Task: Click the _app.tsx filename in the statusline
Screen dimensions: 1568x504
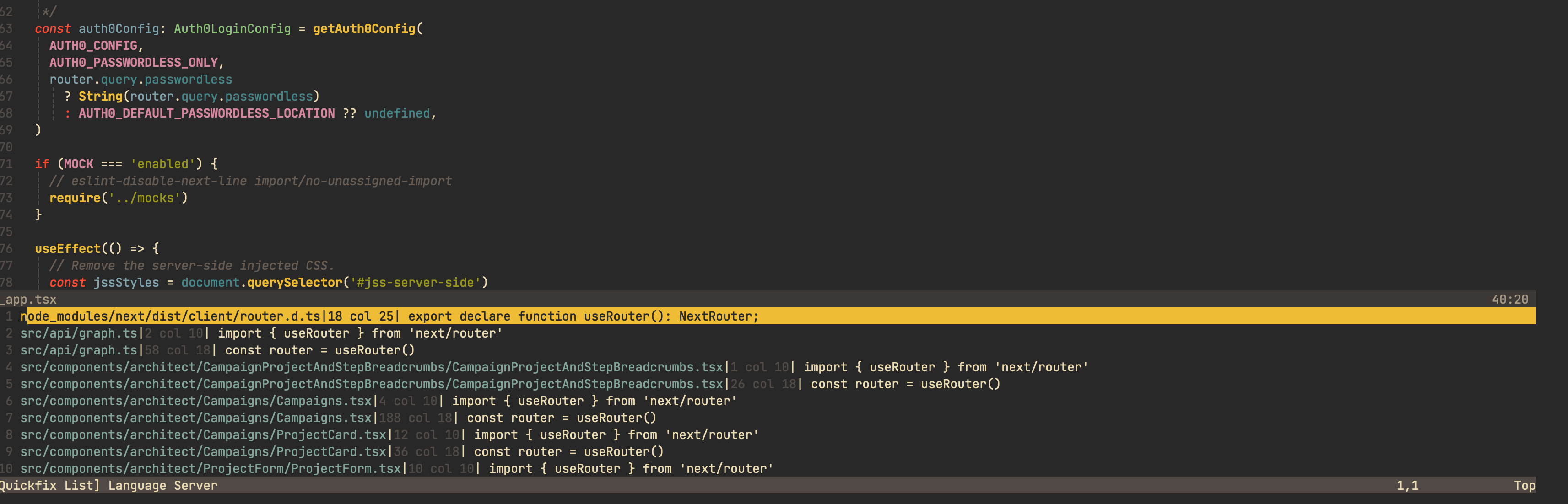Action: click(28, 299)
